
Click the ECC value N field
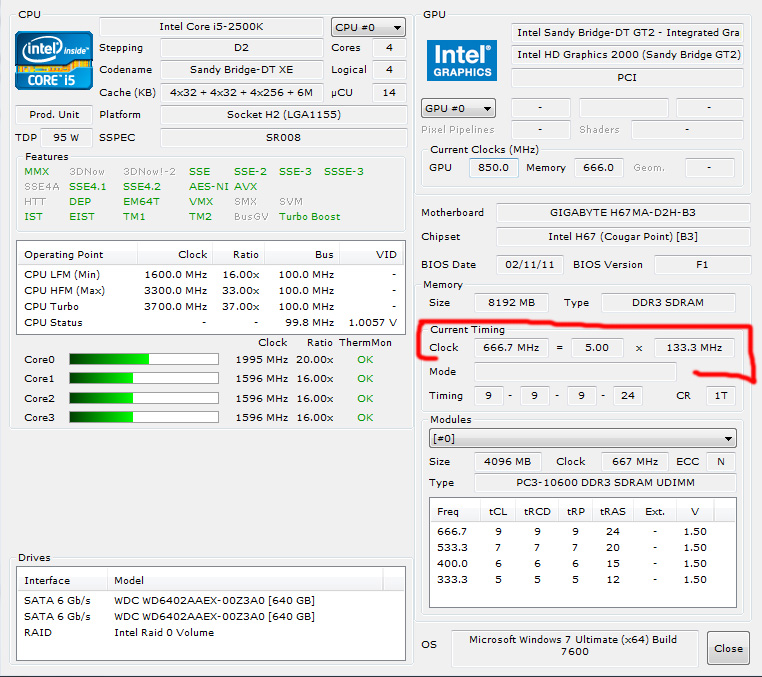(x=721, y=462)
